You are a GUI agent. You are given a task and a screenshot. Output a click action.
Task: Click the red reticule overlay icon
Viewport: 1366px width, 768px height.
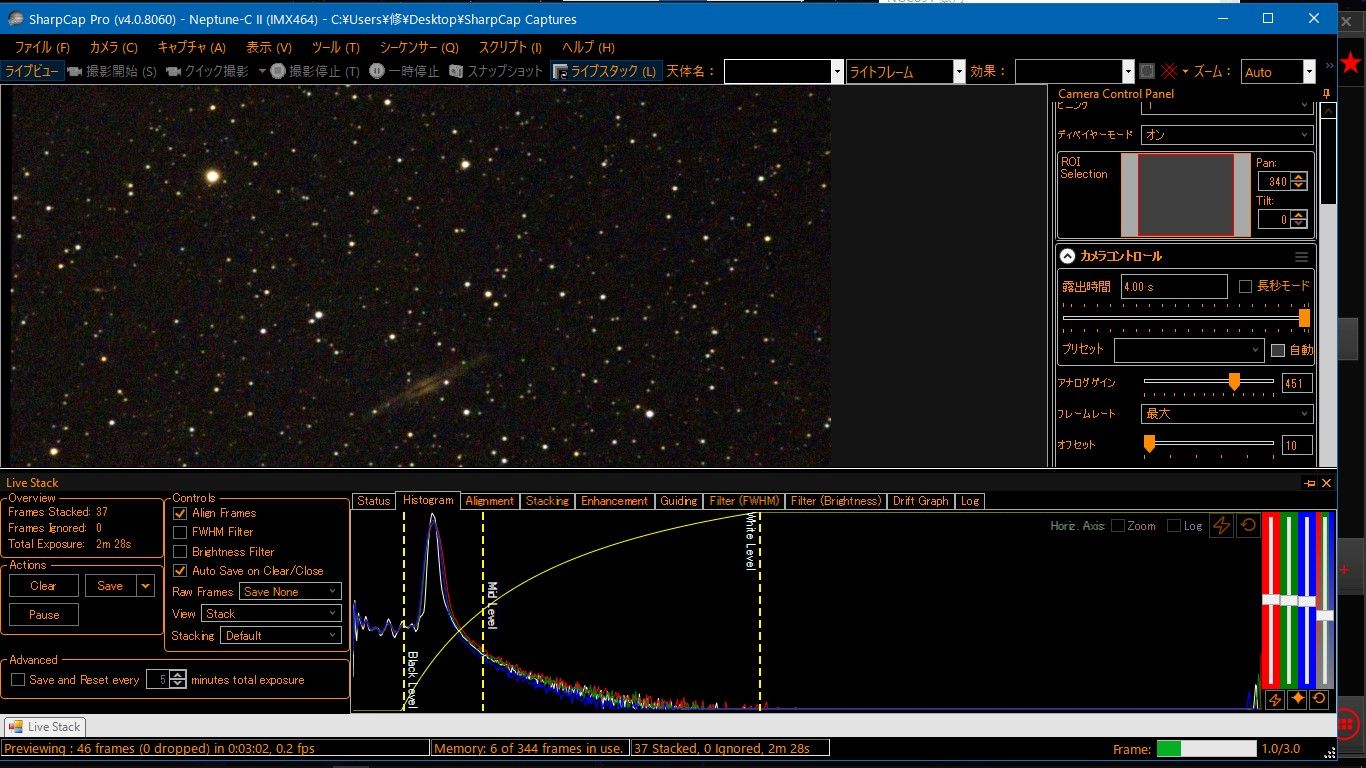tap(1168, 72)
